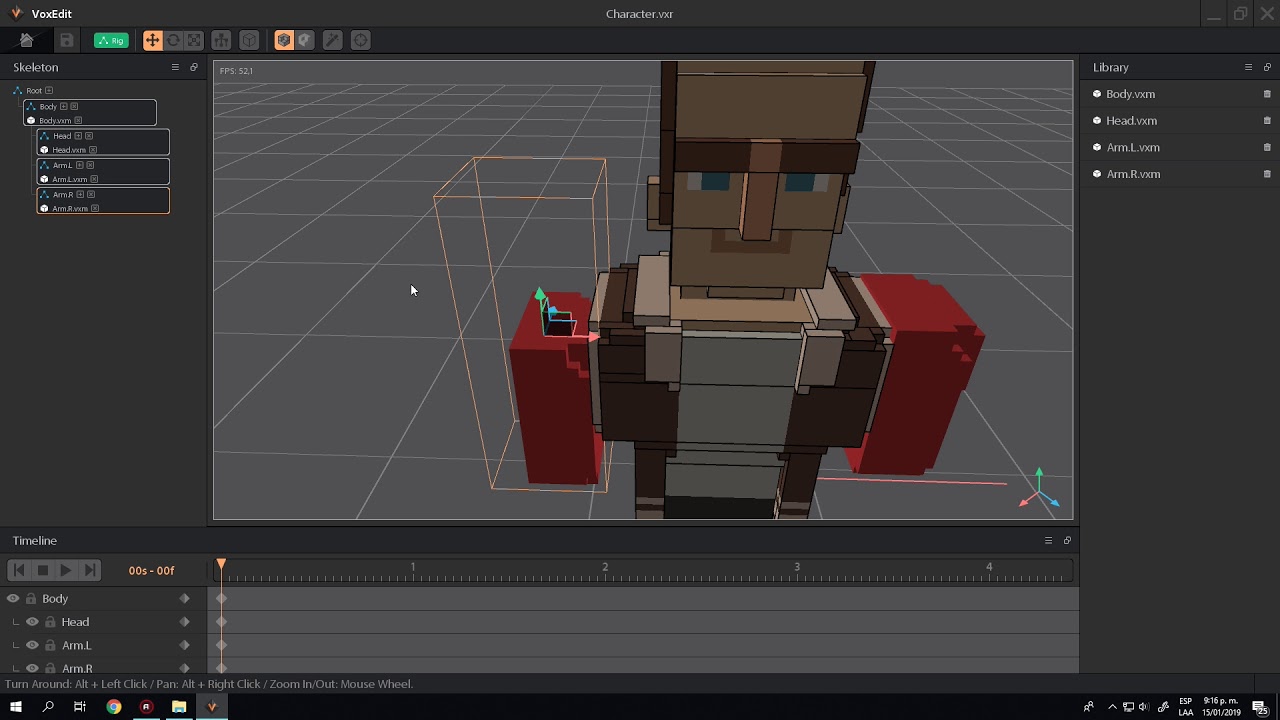Image resolution: width=1280 pixels, height=720 pixels.
Task: Click the orange playhead marker on timeline
Action: click(x=221, y=565)
